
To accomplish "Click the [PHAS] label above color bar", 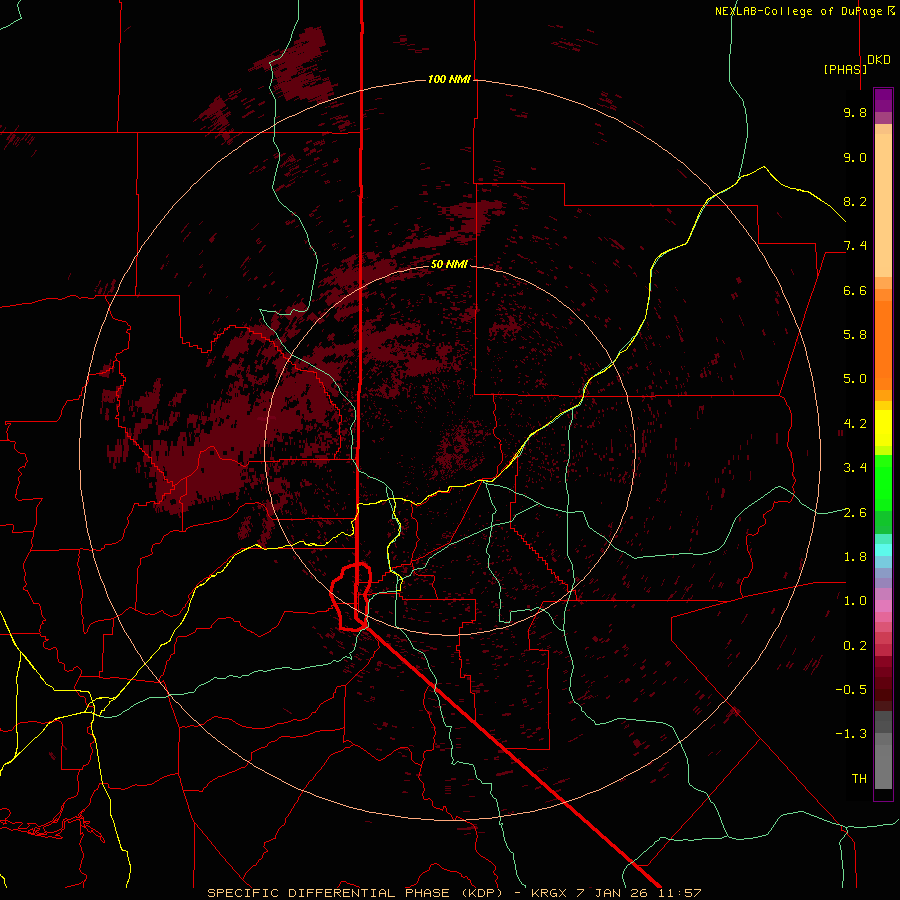I will tap(845, 69).
